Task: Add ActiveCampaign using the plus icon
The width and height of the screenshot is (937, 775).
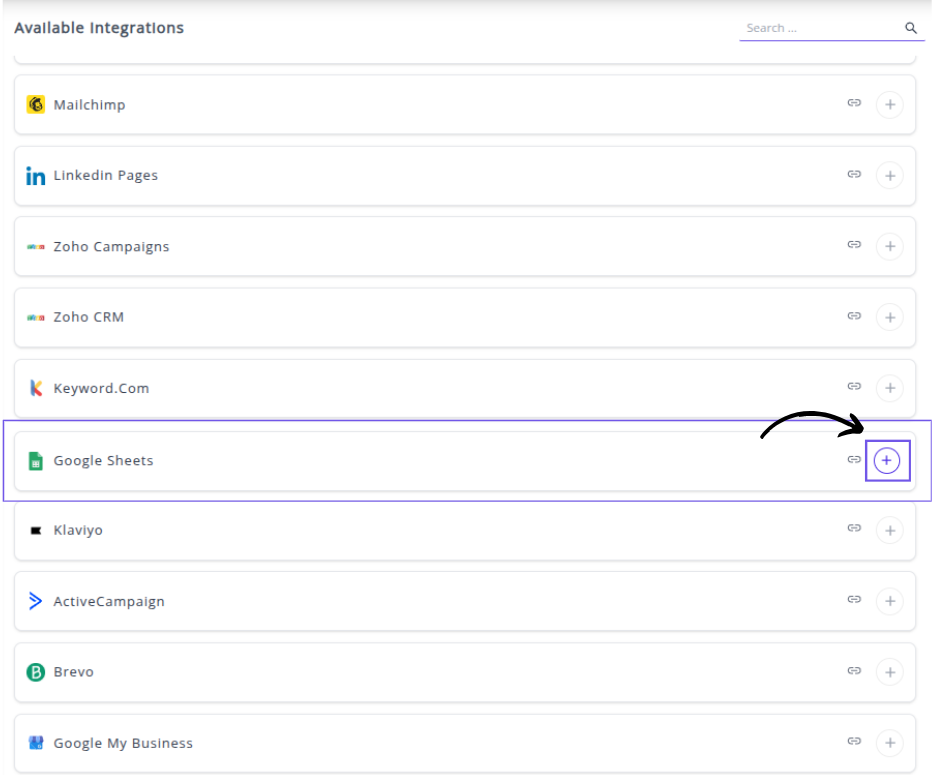Action: click(889, 601)
